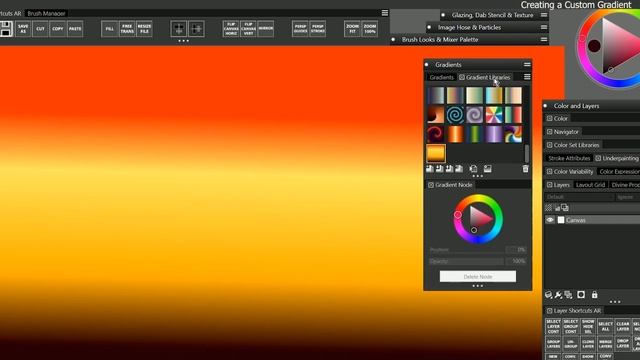Expand the Color Variability section
Viewport: 640px width, 360px height.
[x=549, y=171]
